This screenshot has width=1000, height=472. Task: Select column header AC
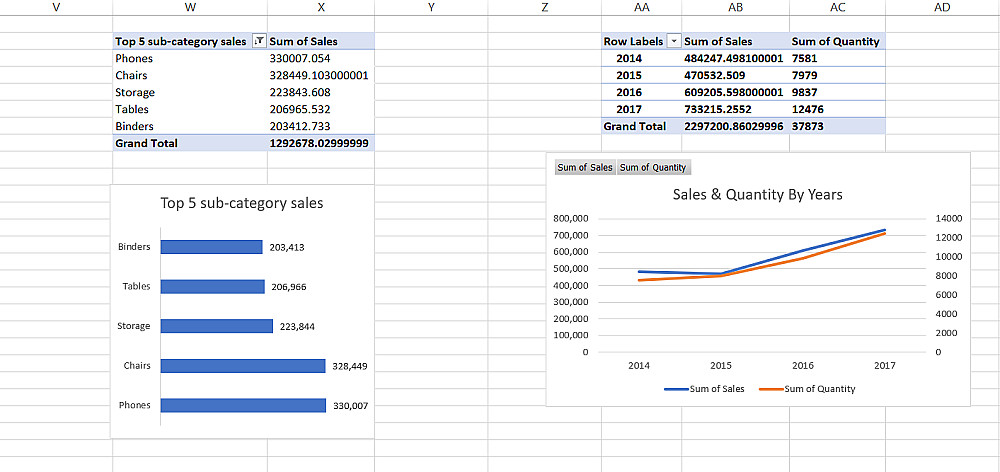[837, 8]
